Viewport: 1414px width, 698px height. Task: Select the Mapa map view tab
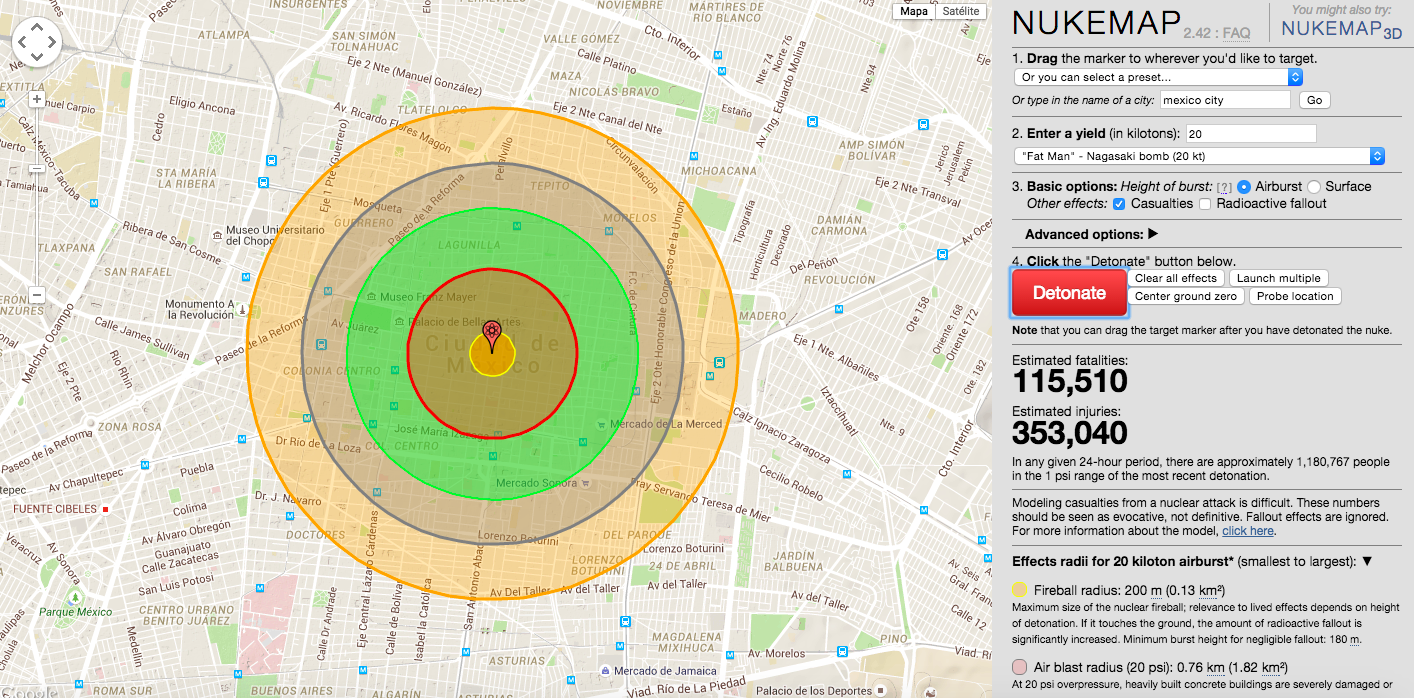click(x=914, y=12)
